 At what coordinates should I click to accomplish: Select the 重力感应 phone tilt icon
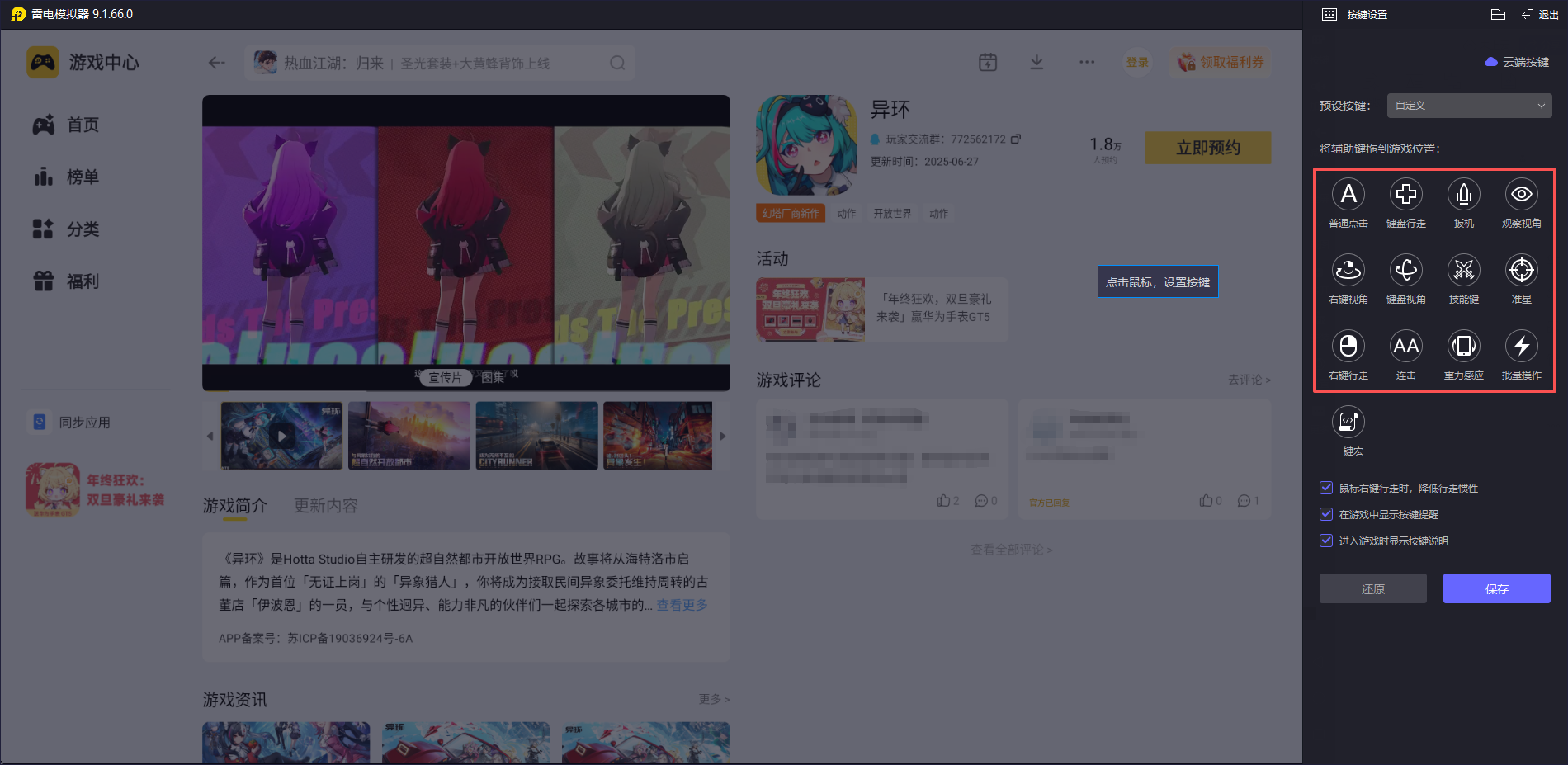click(1464, 347)
